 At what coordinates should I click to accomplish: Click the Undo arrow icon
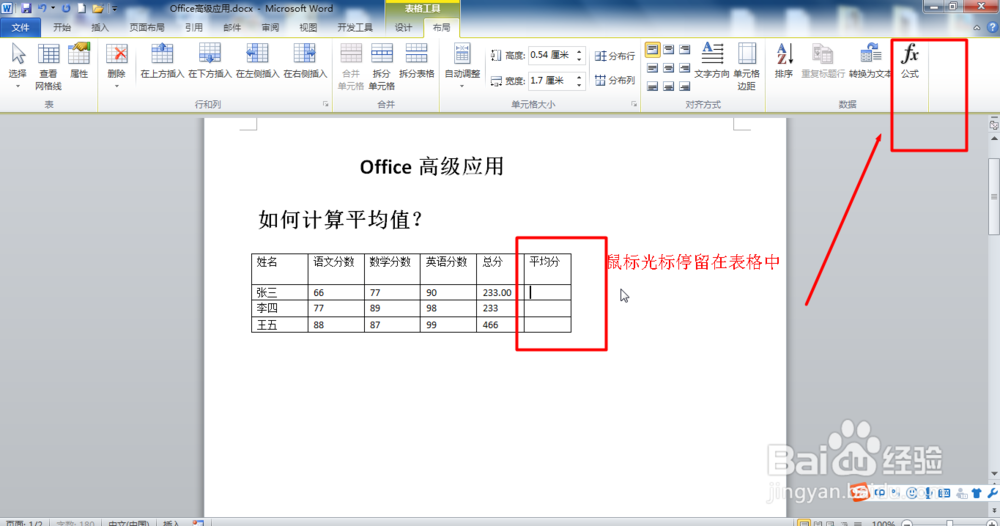tap(42, 8)
